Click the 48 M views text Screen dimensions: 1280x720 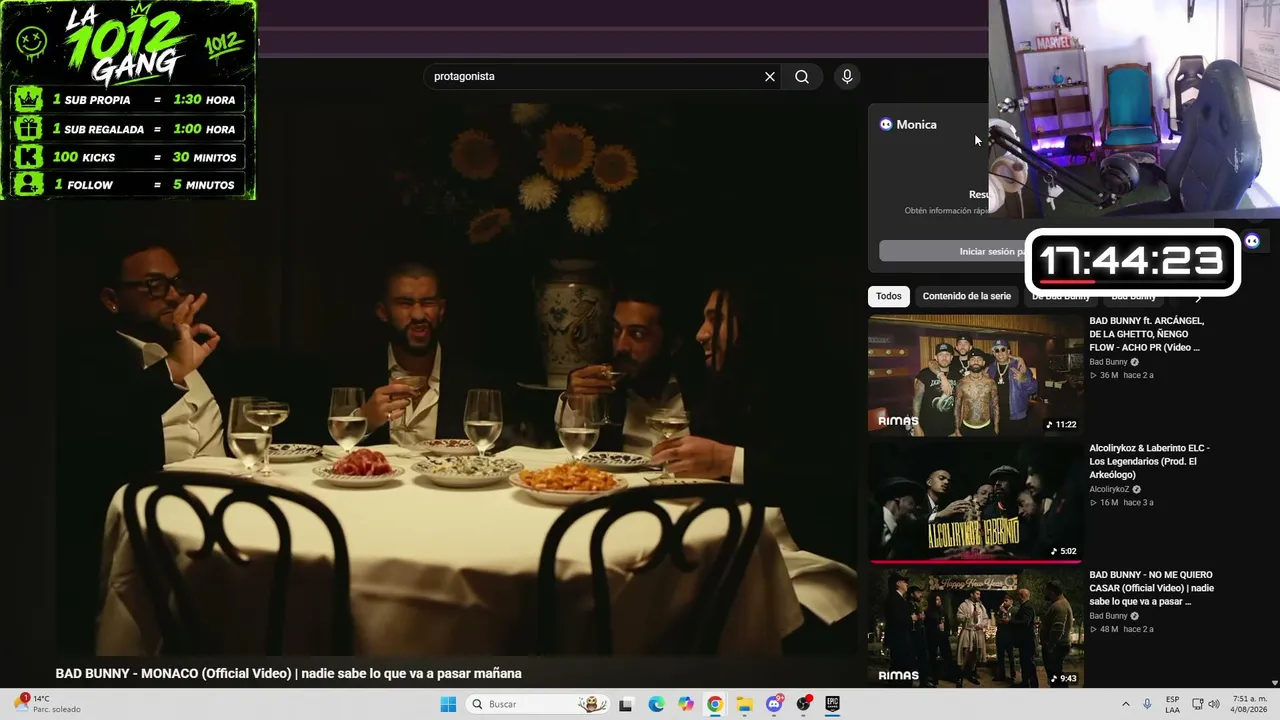pos(1108,629)
